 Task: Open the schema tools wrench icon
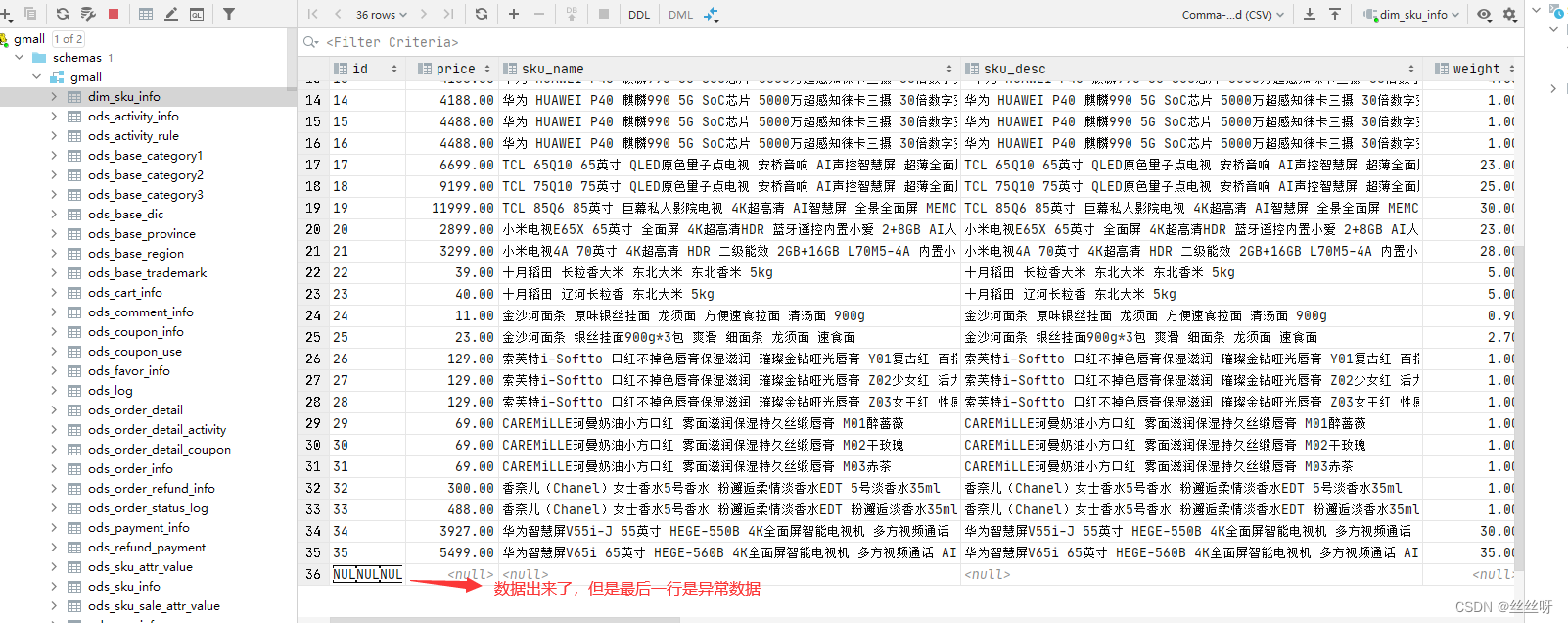tap(88, 14)
